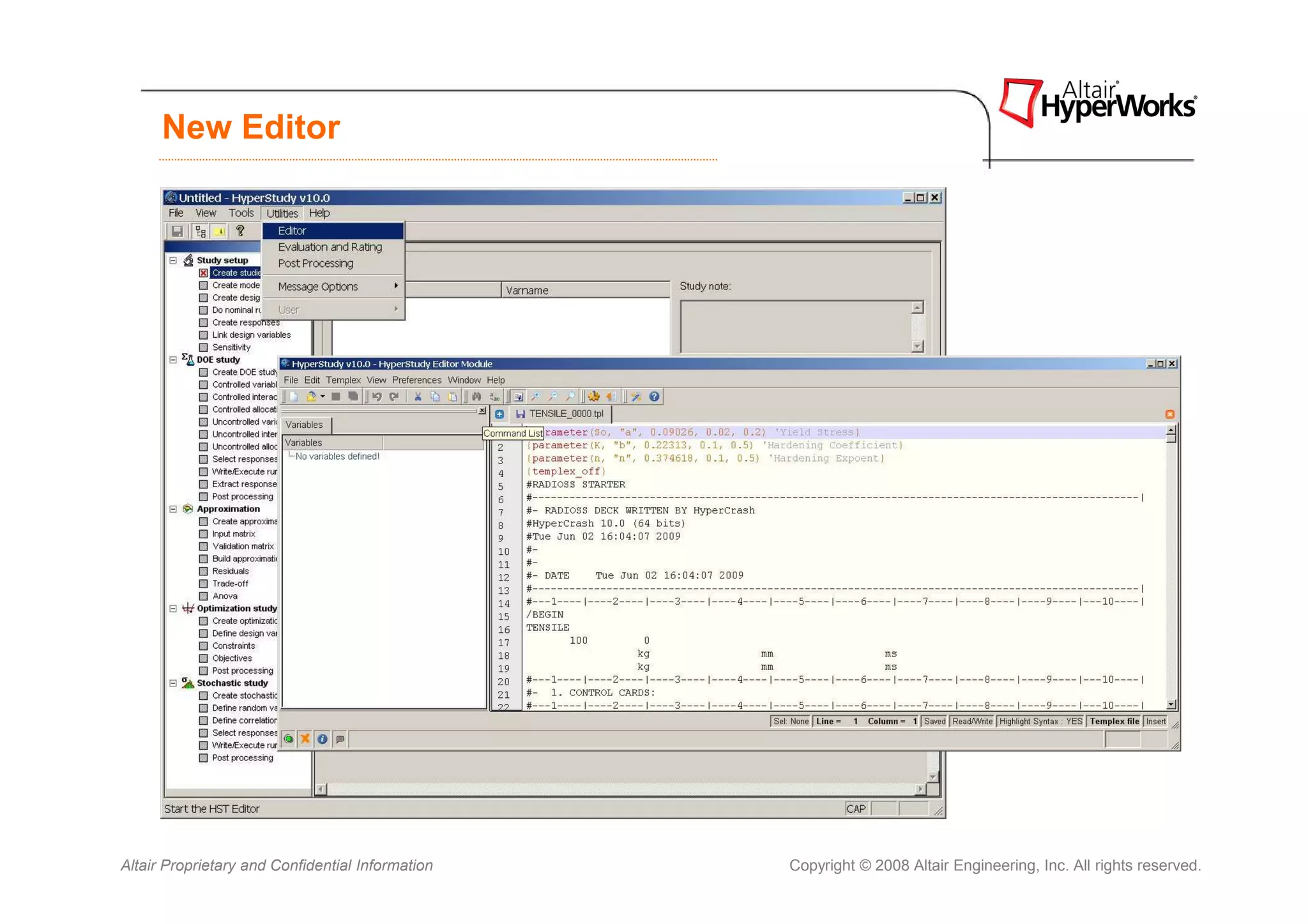Collapse the Stochastic study tree node
1308x924 pixels.
coord(172,683)
